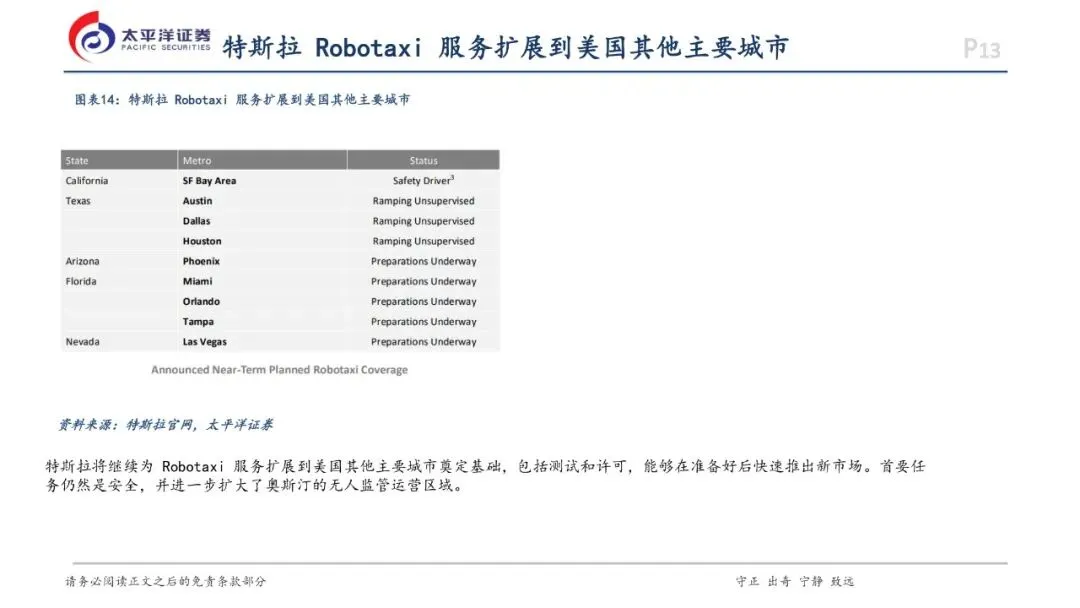Screen dimensions: 1080x608
Task: Click the Safety Driver status cell
Action: (424, 180)
